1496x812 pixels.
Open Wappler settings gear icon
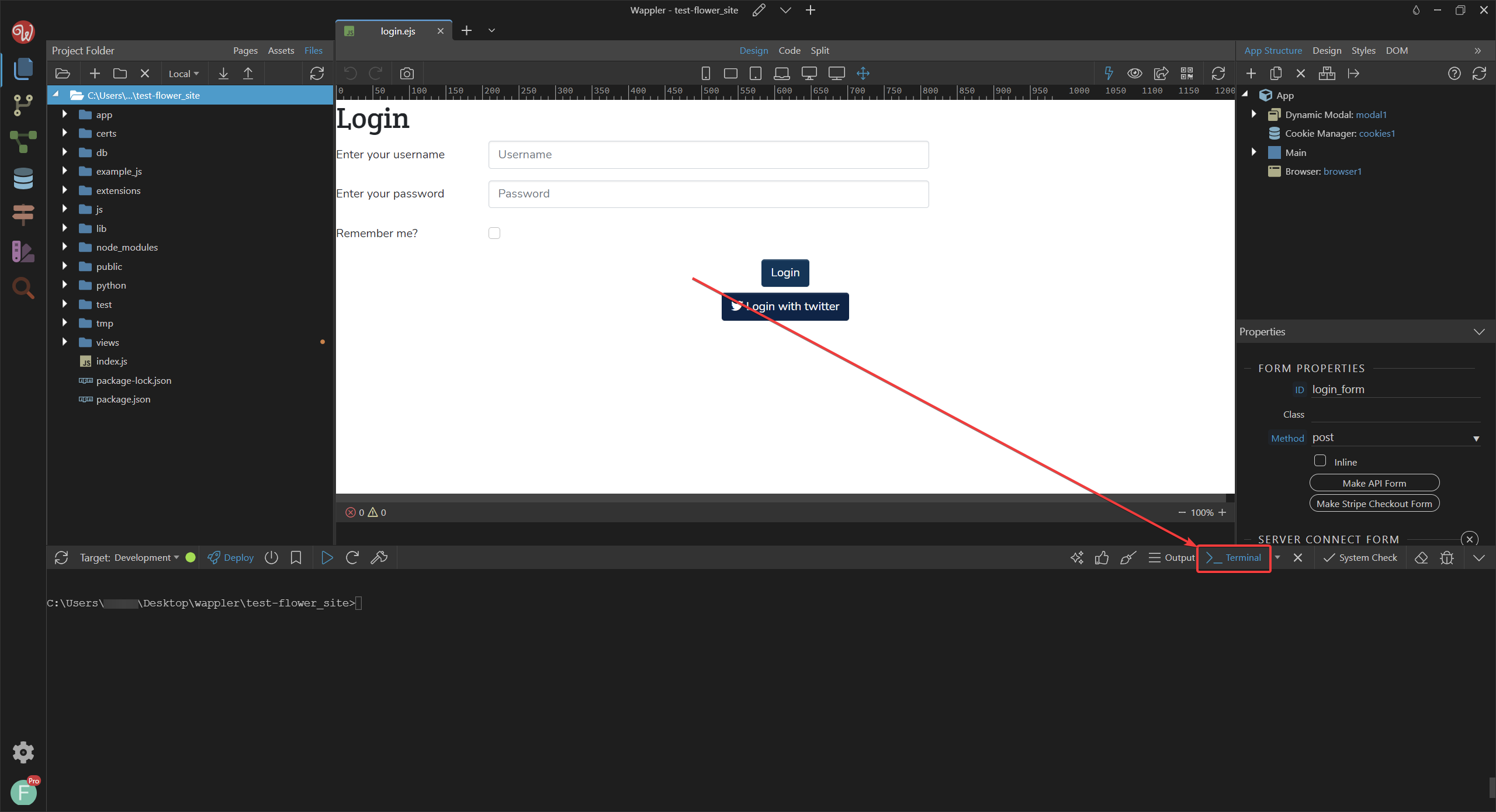23,752
